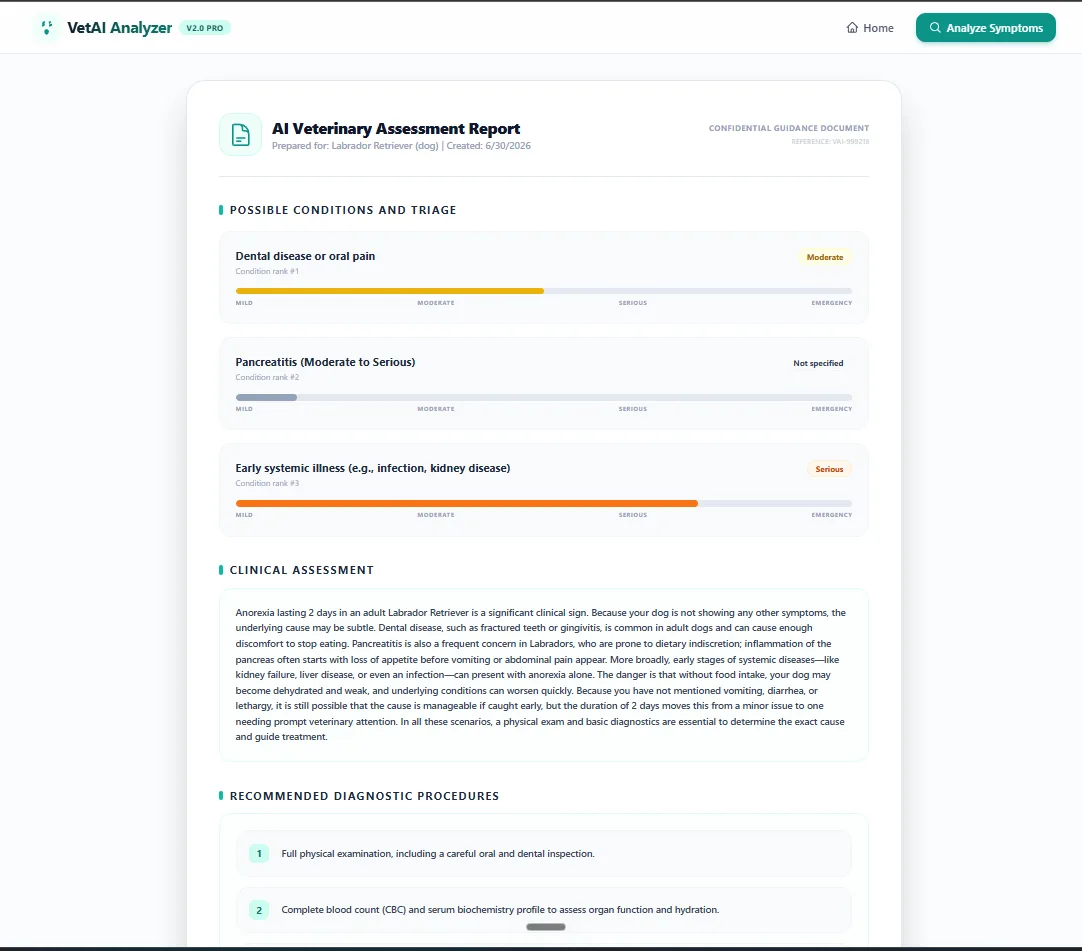Click the Analyze Symptoms button
Image resolution: width=1082 pixels, height=951 pixels.
point(985,28)
